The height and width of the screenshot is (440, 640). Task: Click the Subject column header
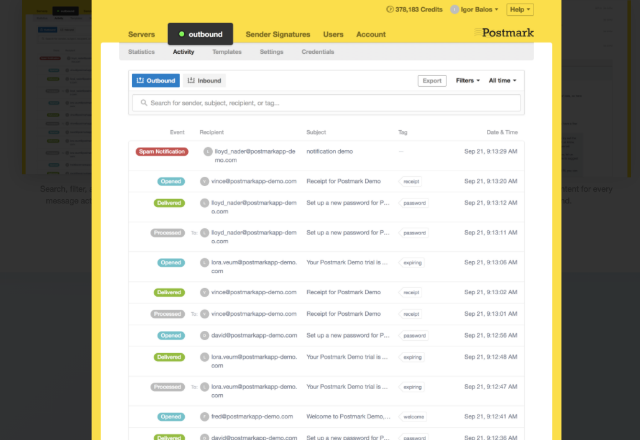coord(316,132)
